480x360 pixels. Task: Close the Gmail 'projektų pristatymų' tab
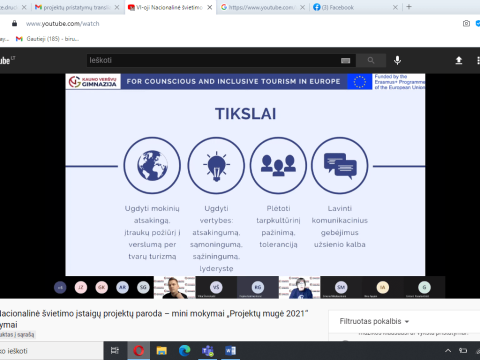tap(117, 7)
